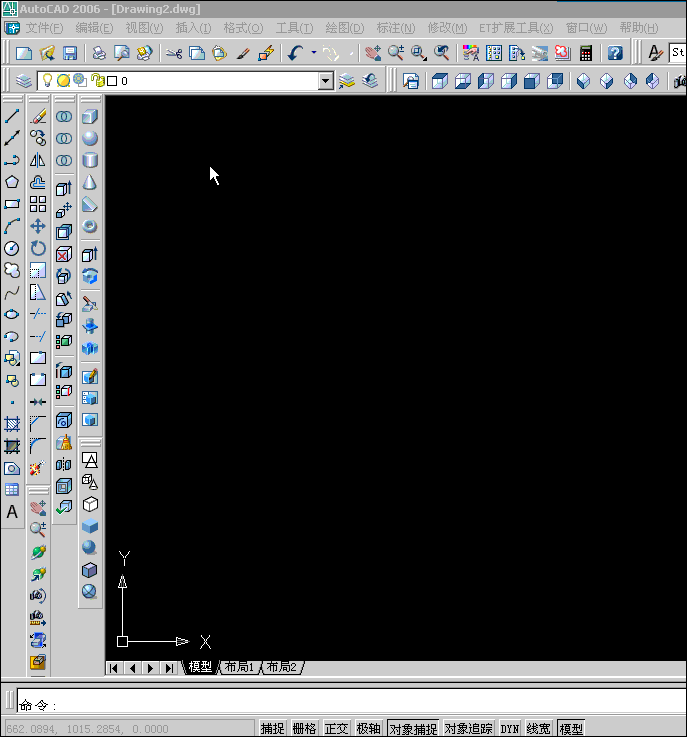This screenshot has width=687, height=737.
Task: Jump to last layout tab arrow
Action: pos(169,668)
